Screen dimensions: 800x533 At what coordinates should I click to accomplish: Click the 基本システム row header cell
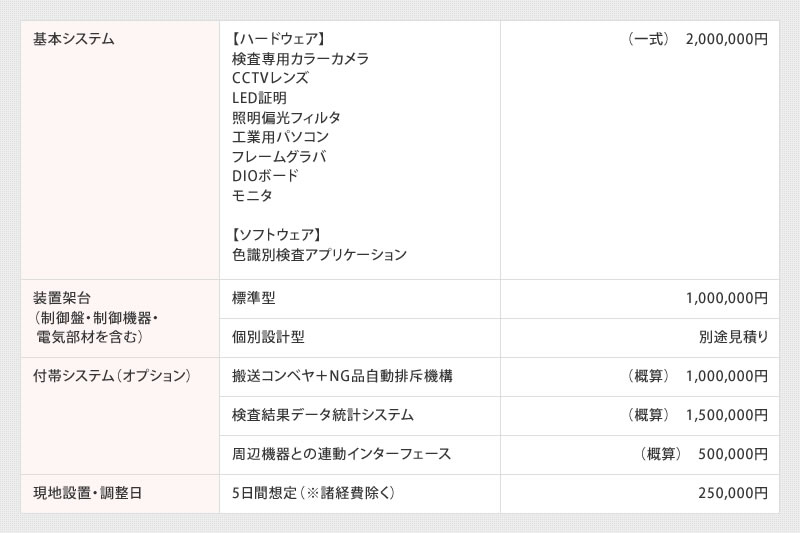[x=120, y=150]
